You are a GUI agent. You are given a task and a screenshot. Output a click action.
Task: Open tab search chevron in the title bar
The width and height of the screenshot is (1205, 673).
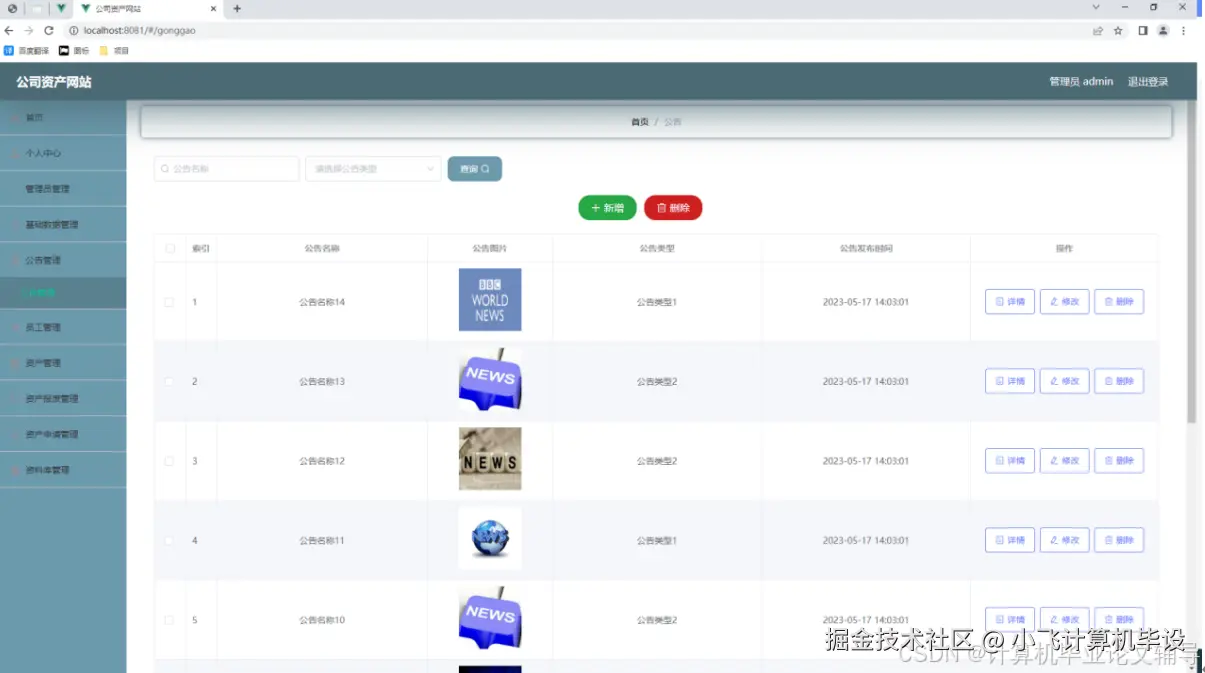[1096, 8]
